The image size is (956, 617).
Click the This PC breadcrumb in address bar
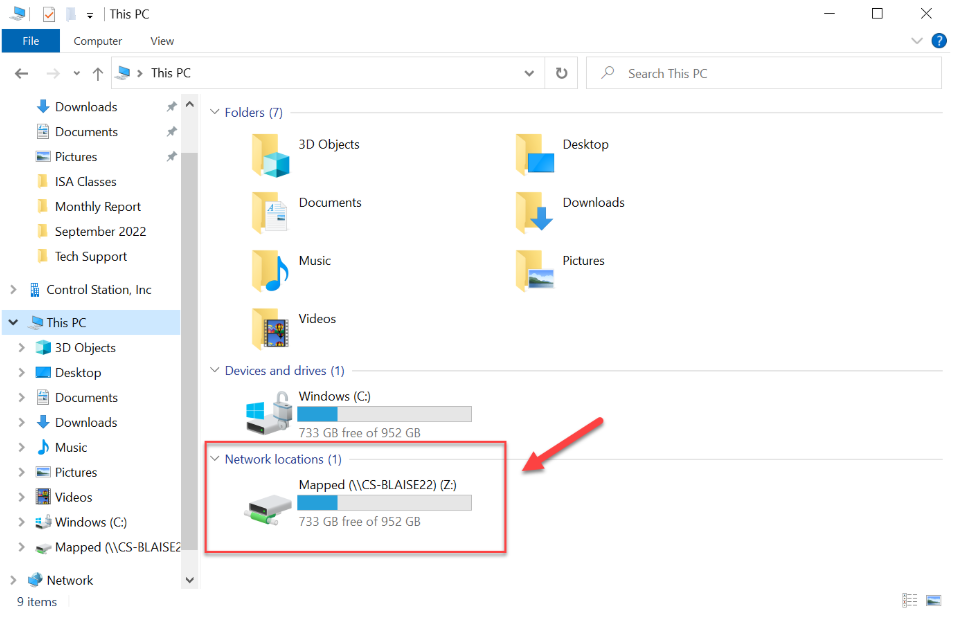(x=171, y=73)
